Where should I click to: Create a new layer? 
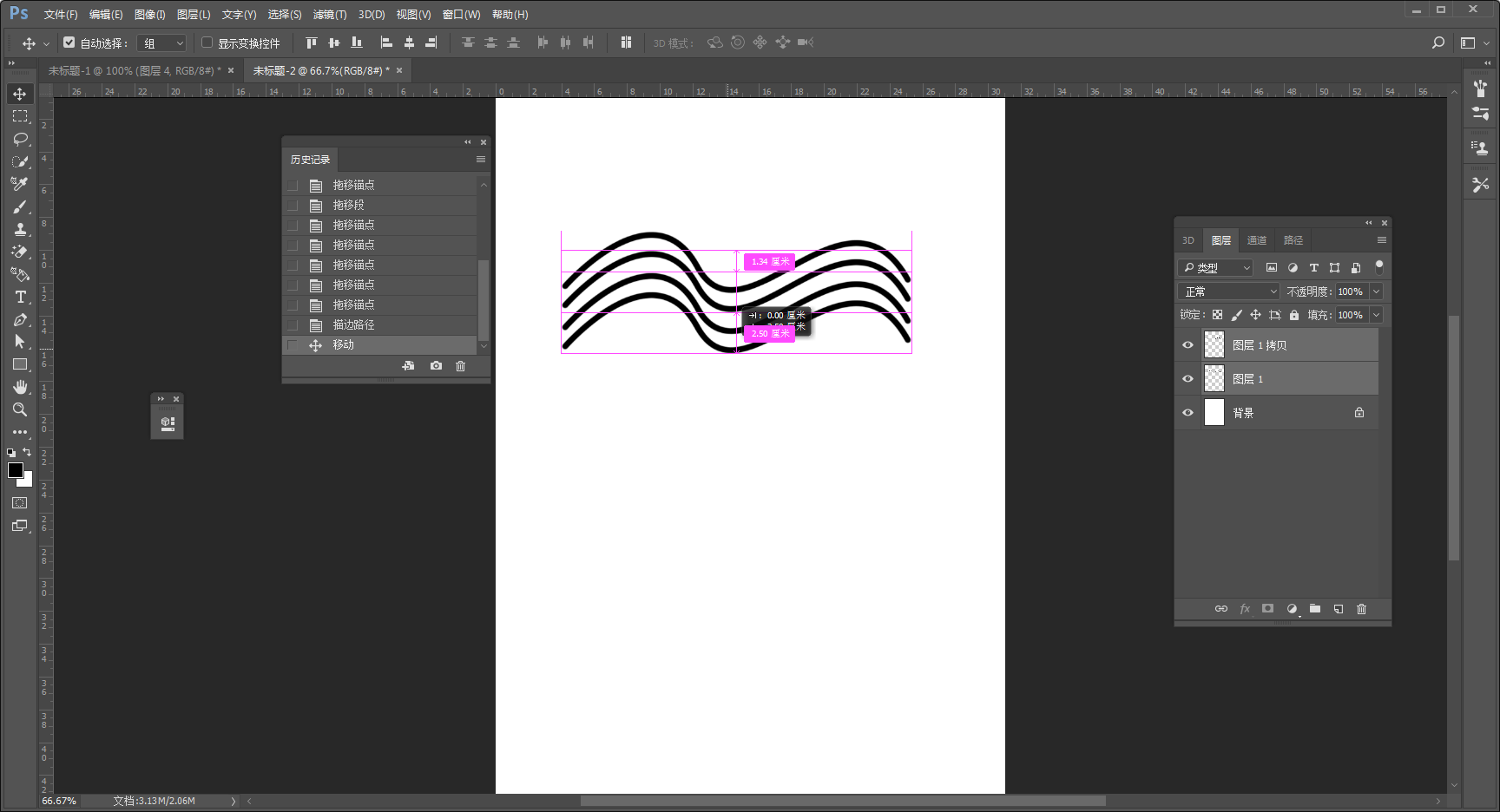click(x=1339, y=609)
